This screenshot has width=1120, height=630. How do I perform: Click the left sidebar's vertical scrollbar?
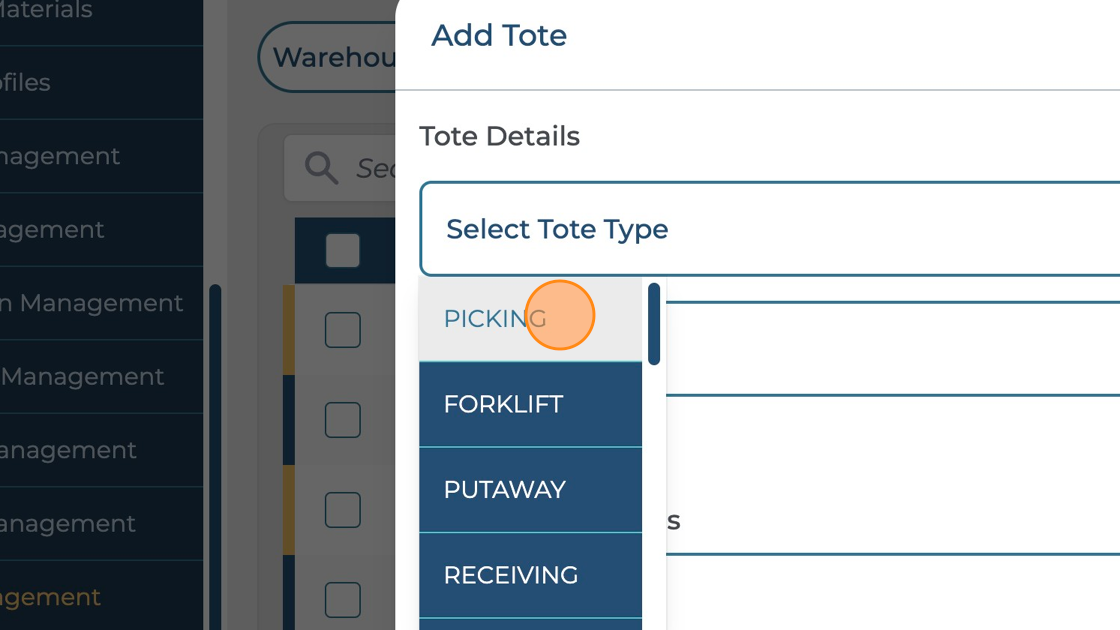point(214,450)
